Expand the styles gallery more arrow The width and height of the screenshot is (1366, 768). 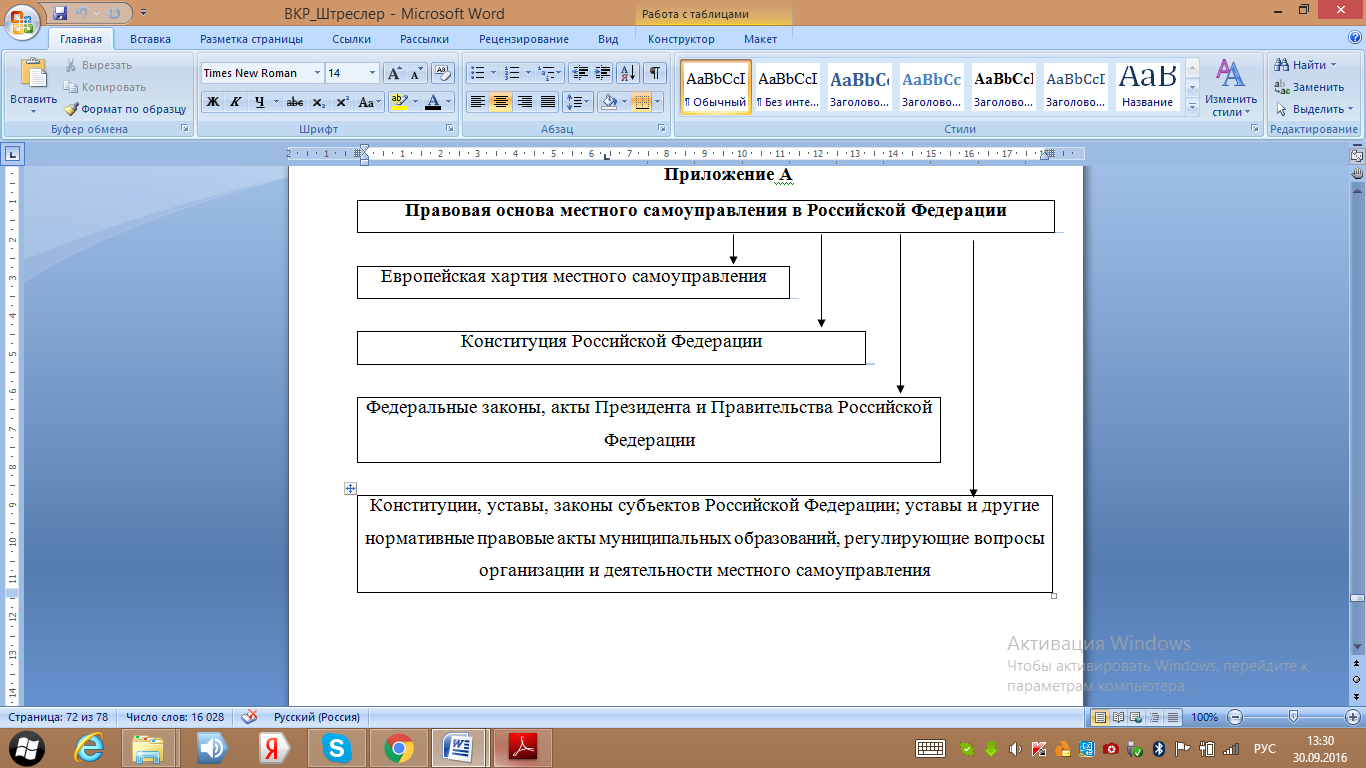click(x=1192, y=109)
